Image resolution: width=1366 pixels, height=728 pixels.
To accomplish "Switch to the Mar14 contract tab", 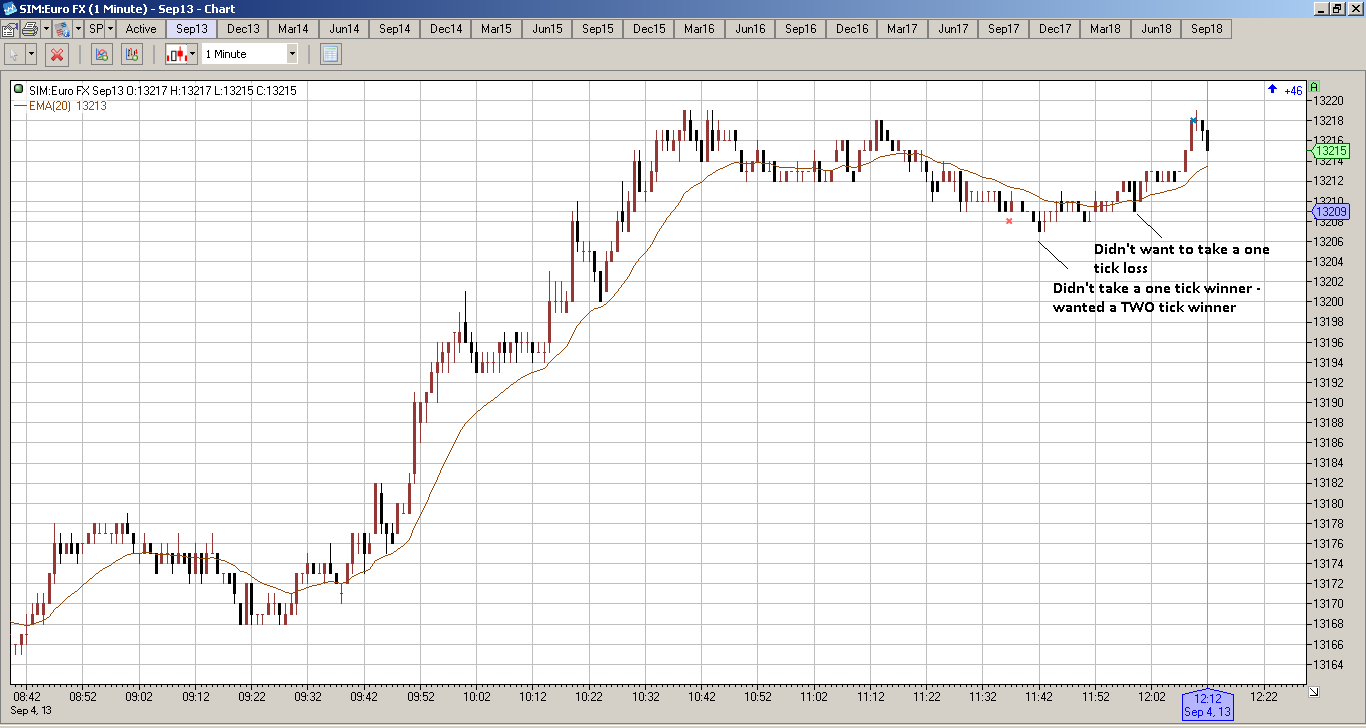I will click(293, 29).
